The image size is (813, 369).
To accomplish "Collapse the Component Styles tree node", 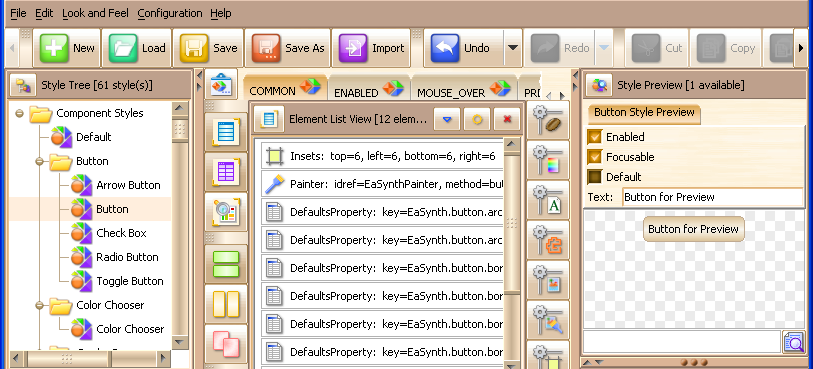I will pyautogui.click(x=20, y=113).
